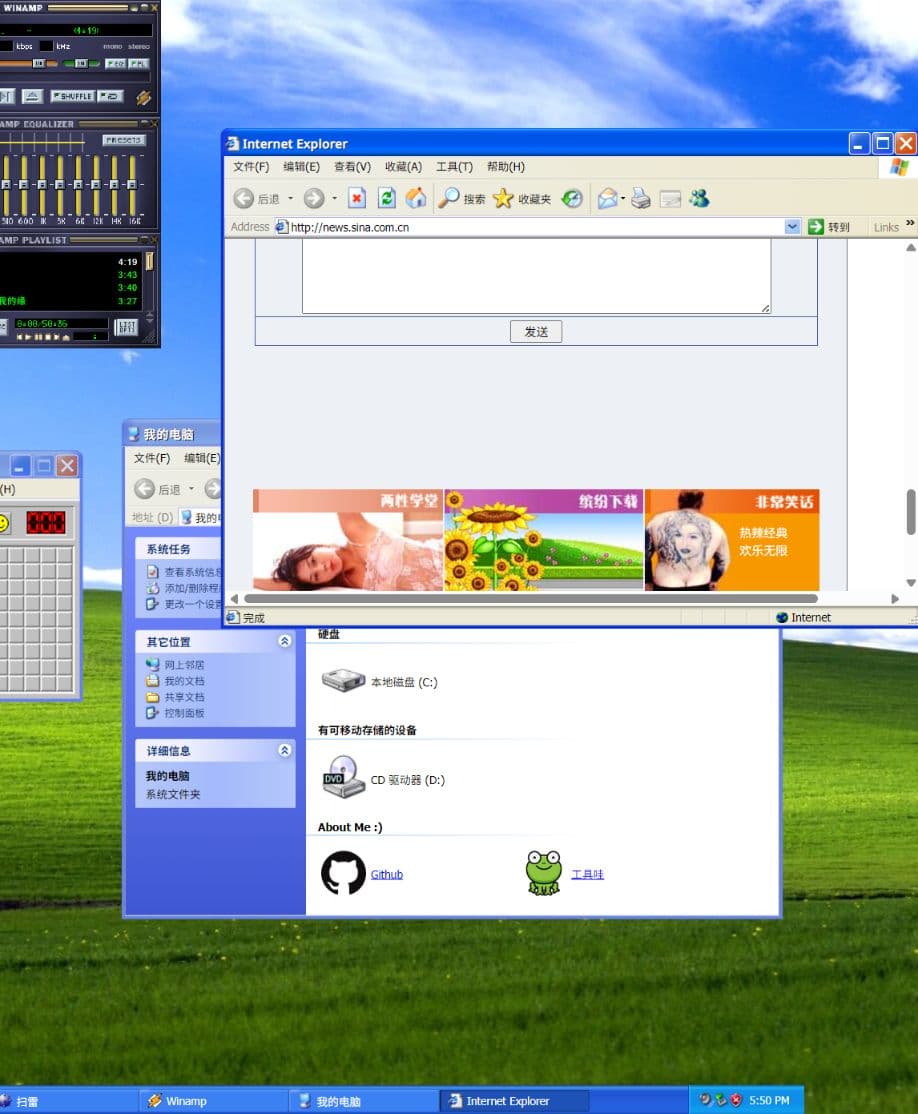
Task: Switch to 我的电脑 in the taskbar
Action: [364, 1101]
